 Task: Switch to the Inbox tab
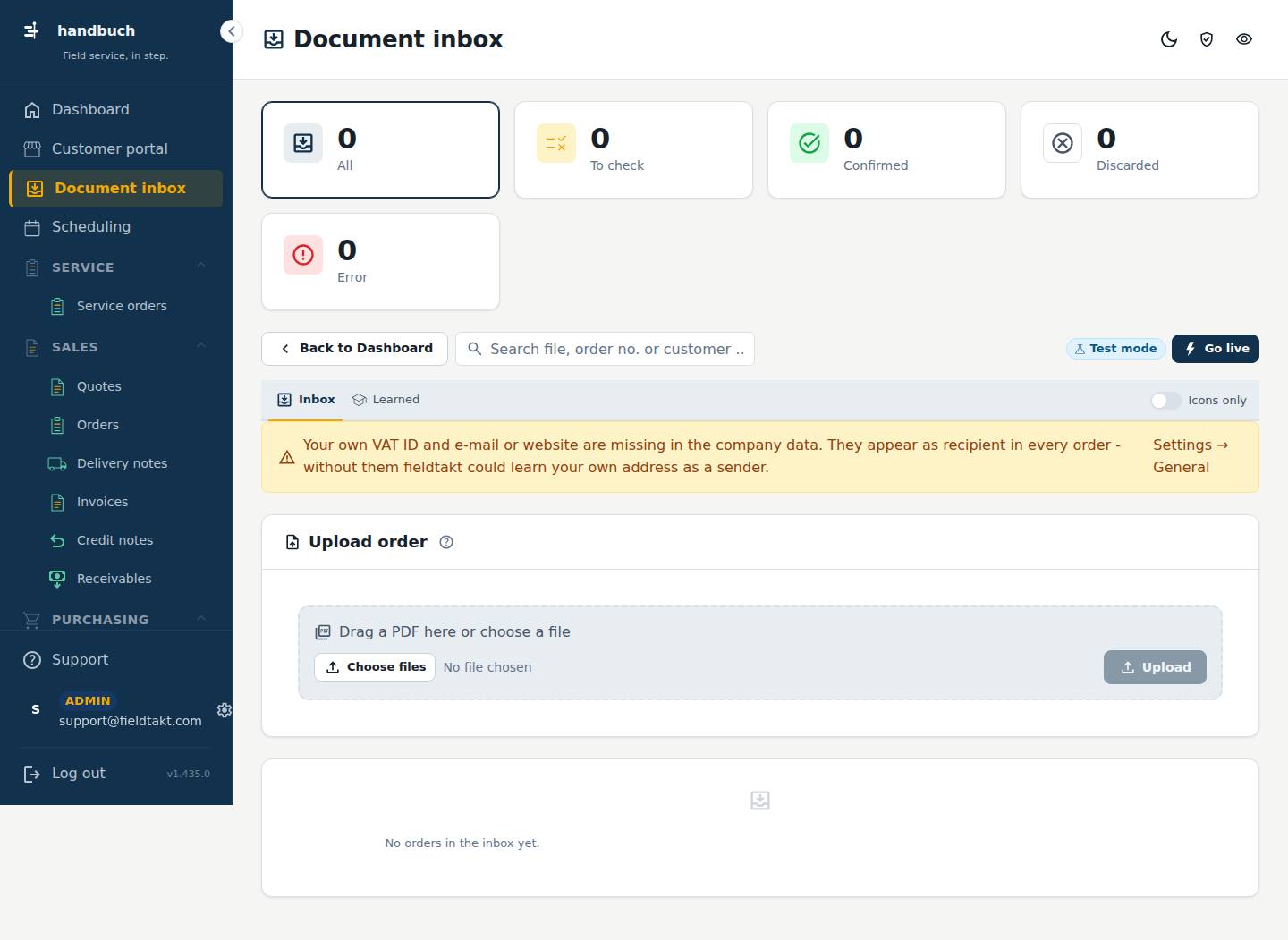(x=306, y=400)
